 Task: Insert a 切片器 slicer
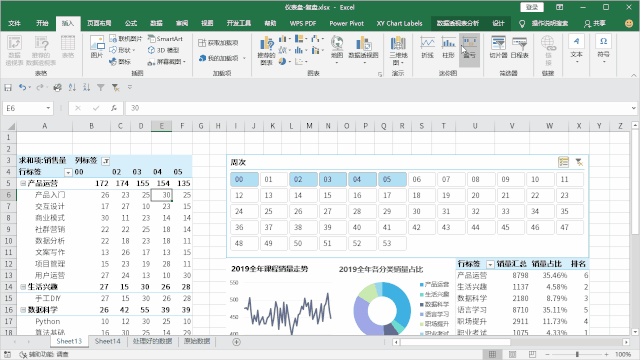(x=498, y=47)
